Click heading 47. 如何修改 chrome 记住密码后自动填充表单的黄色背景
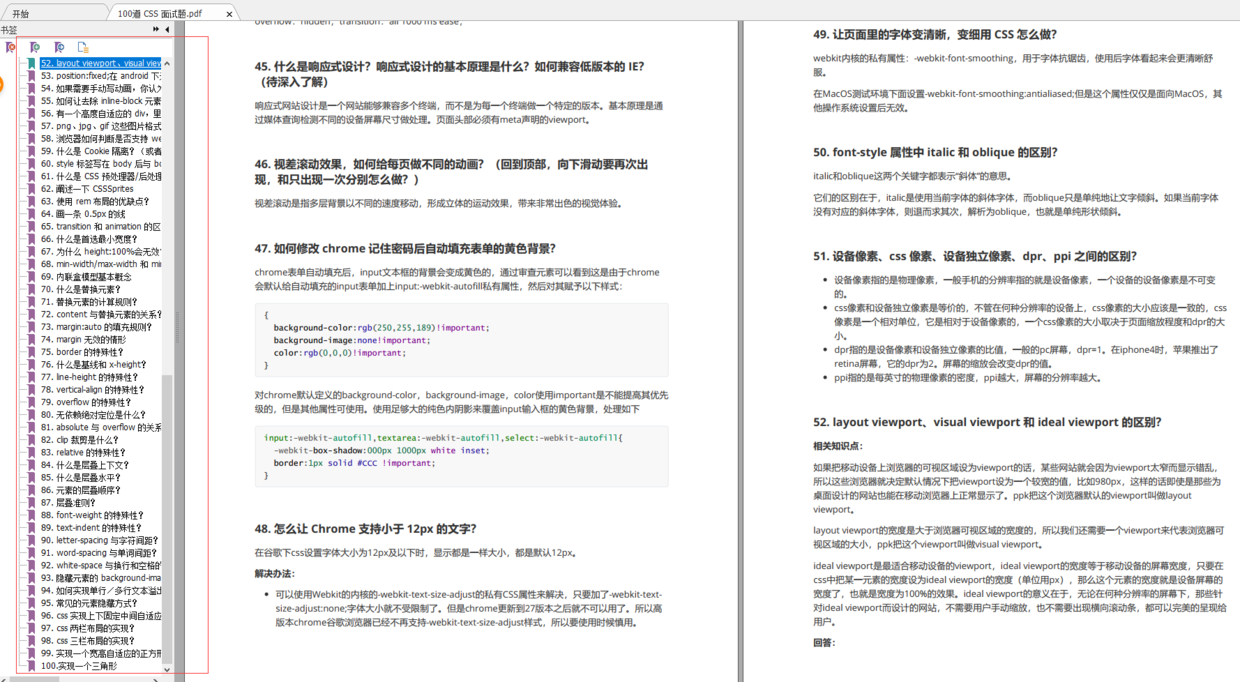The height and width of the screenshot is (682, 1240). coord(405,249)
